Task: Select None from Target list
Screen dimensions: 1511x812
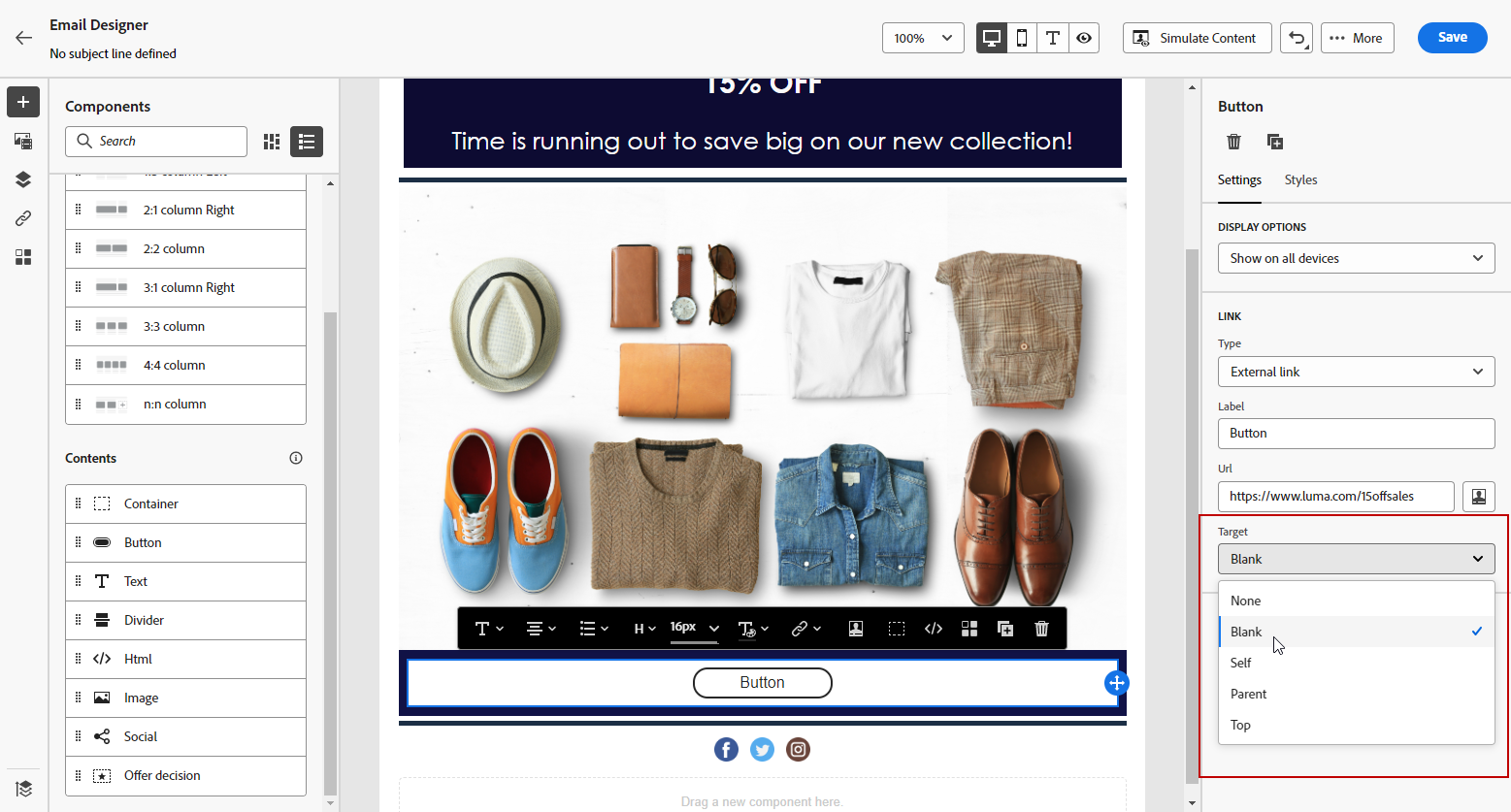Action: (1356, 601)
